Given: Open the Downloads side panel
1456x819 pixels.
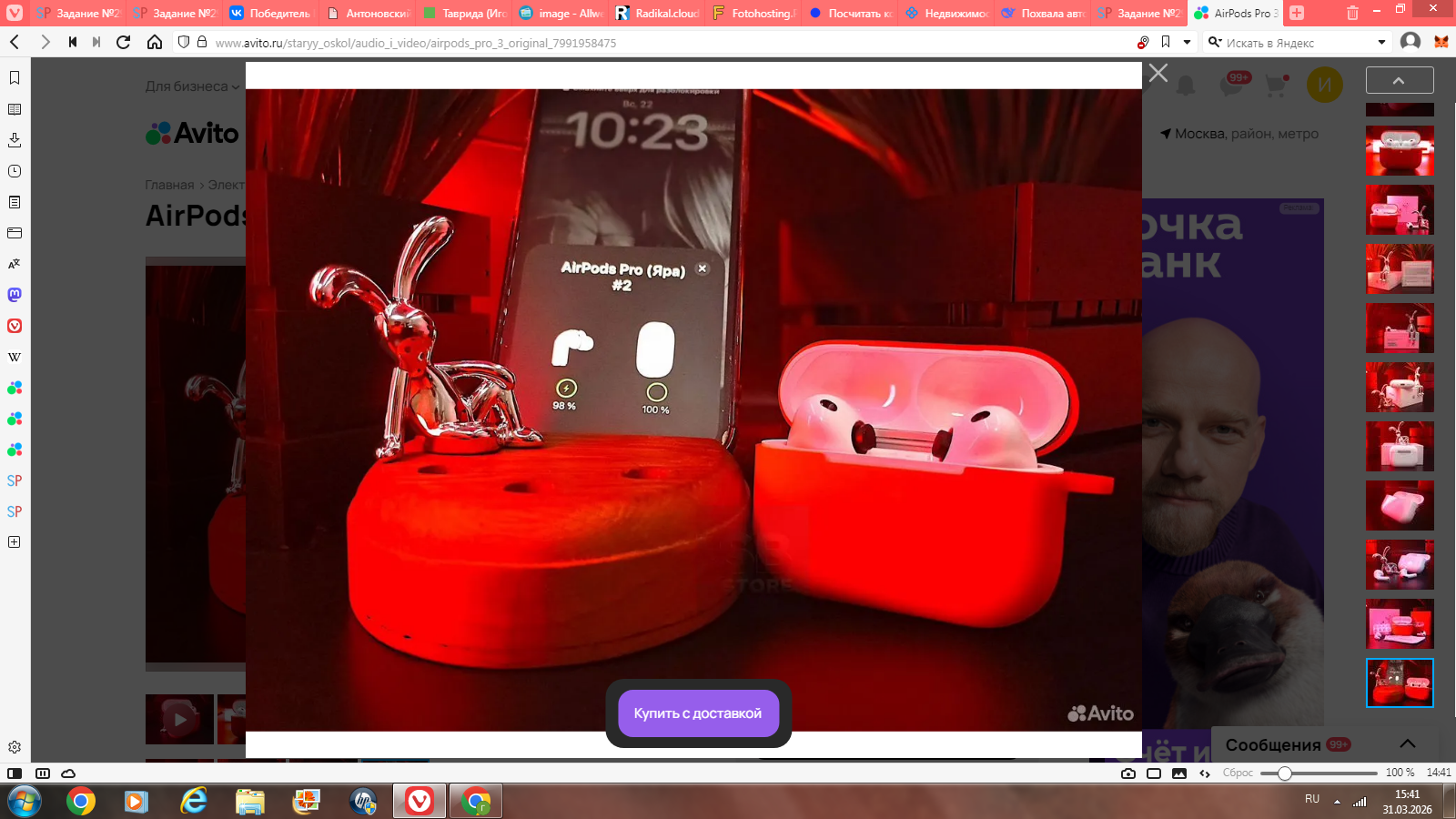Looking at the screenshot, I should (x=15, y=140).
